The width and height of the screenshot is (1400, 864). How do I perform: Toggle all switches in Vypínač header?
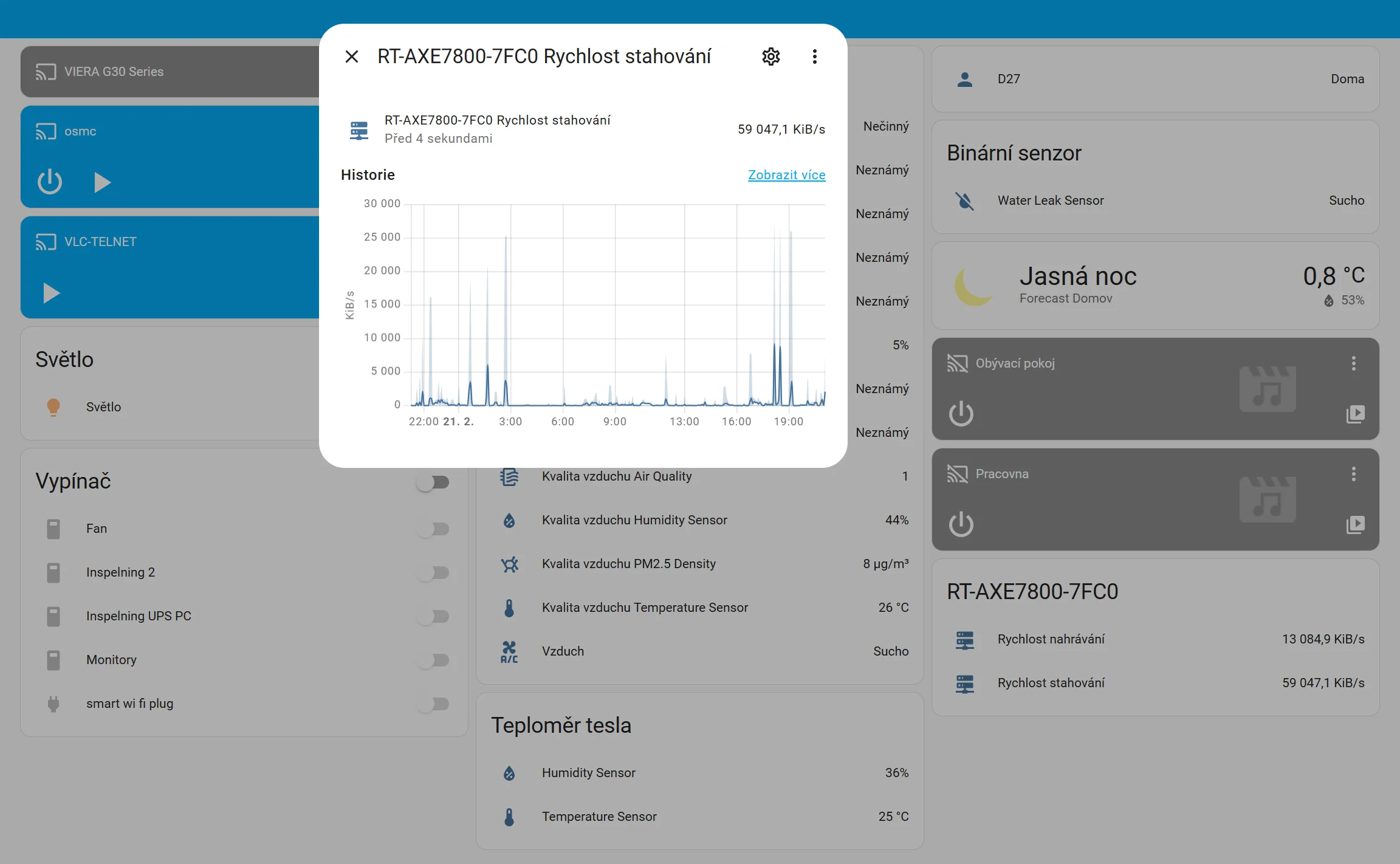click(433, 482)
